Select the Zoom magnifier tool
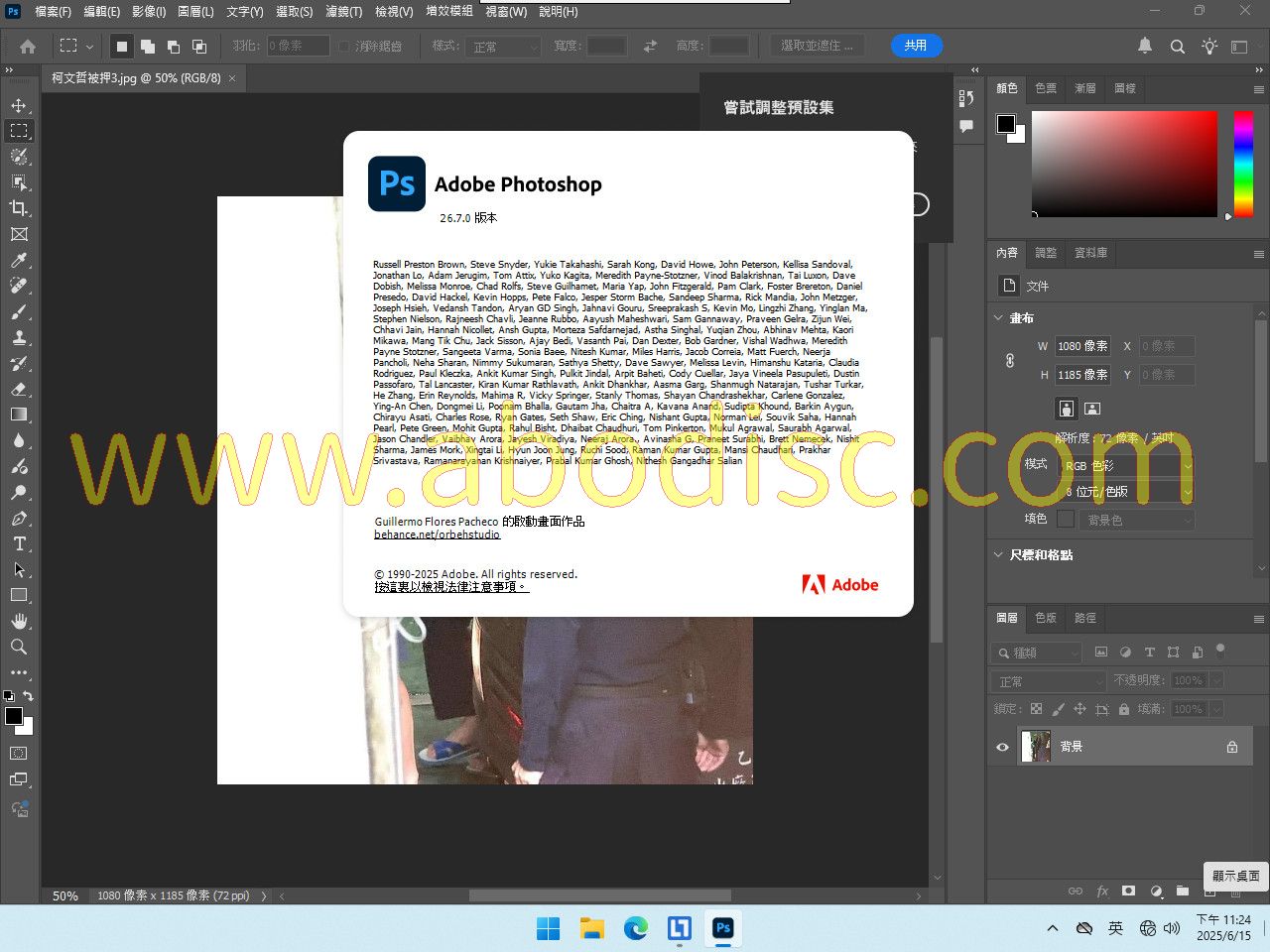Screen dimensions: 1270x952 pos(19,647)
